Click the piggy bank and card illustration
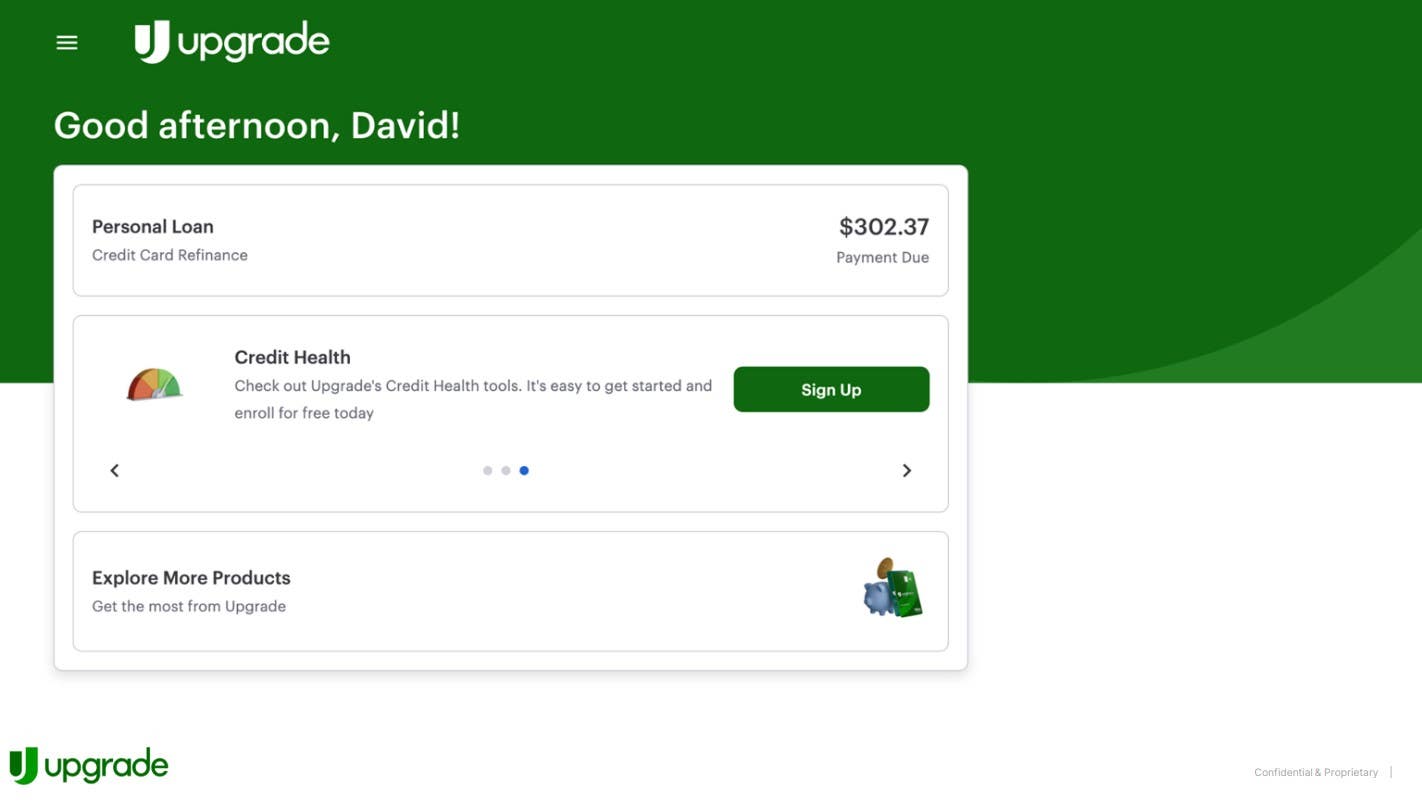 pos(892,588)
